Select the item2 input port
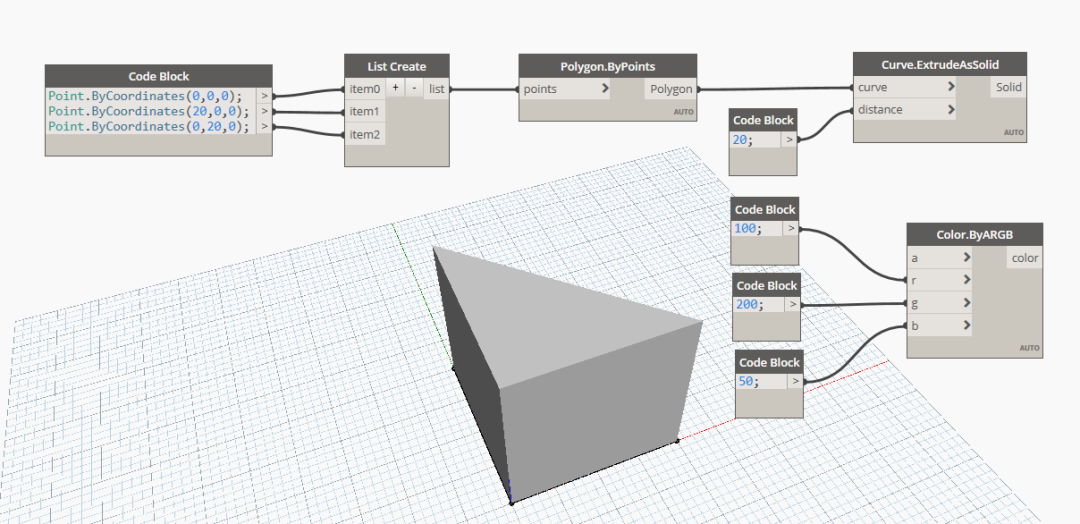 pos(365,134)
